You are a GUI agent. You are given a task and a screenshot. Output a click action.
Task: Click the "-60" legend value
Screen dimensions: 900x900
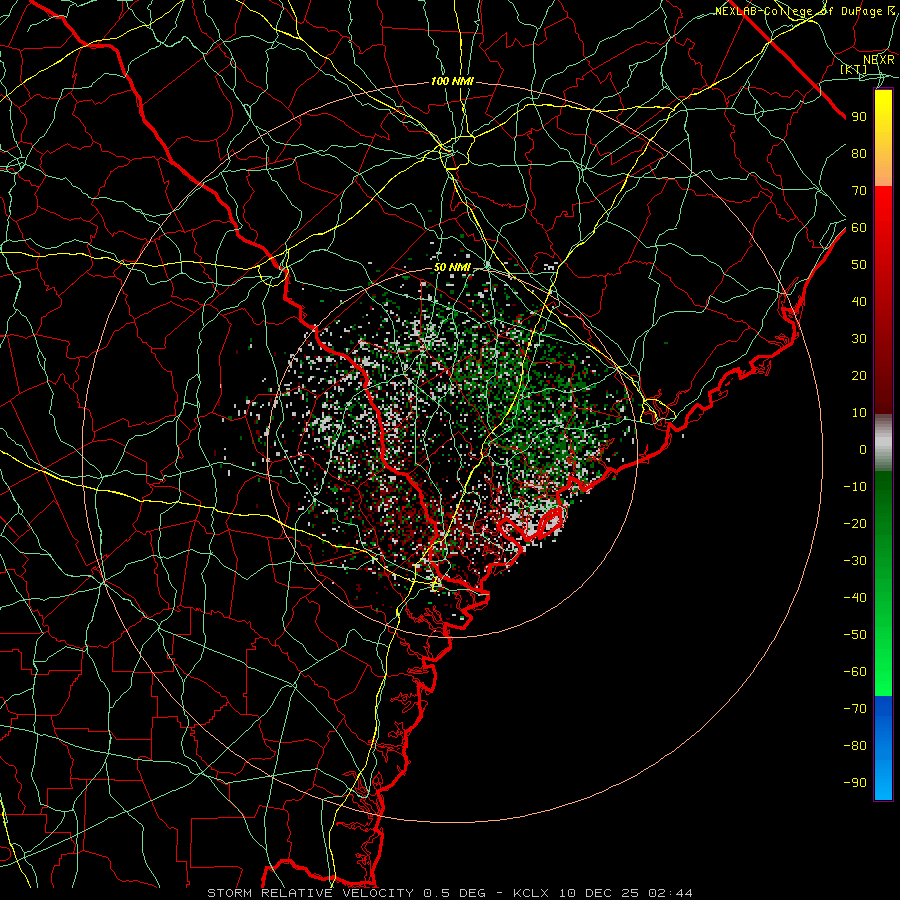tap(855, 672)
